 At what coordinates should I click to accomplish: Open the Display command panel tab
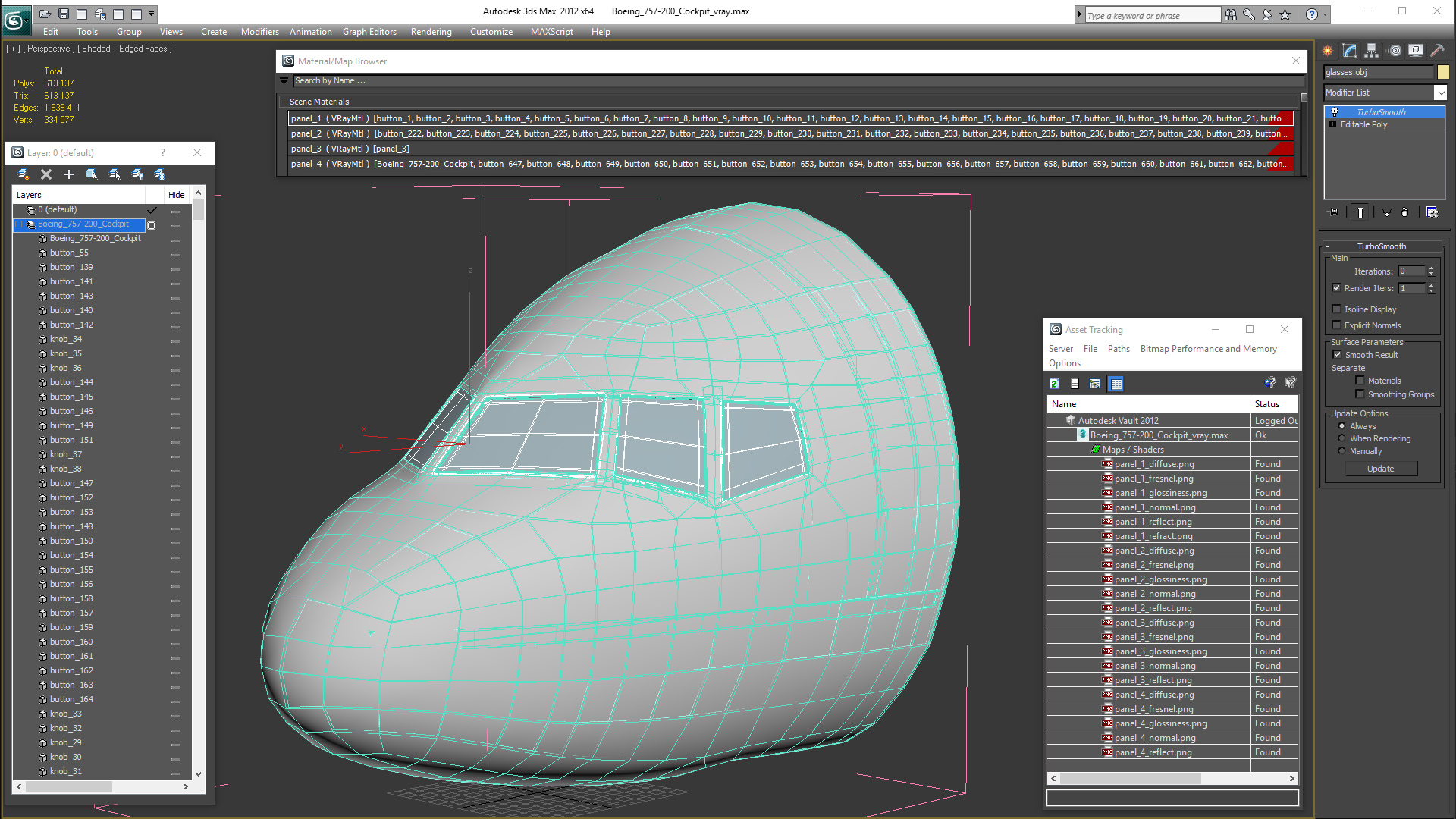(1416, 51)
